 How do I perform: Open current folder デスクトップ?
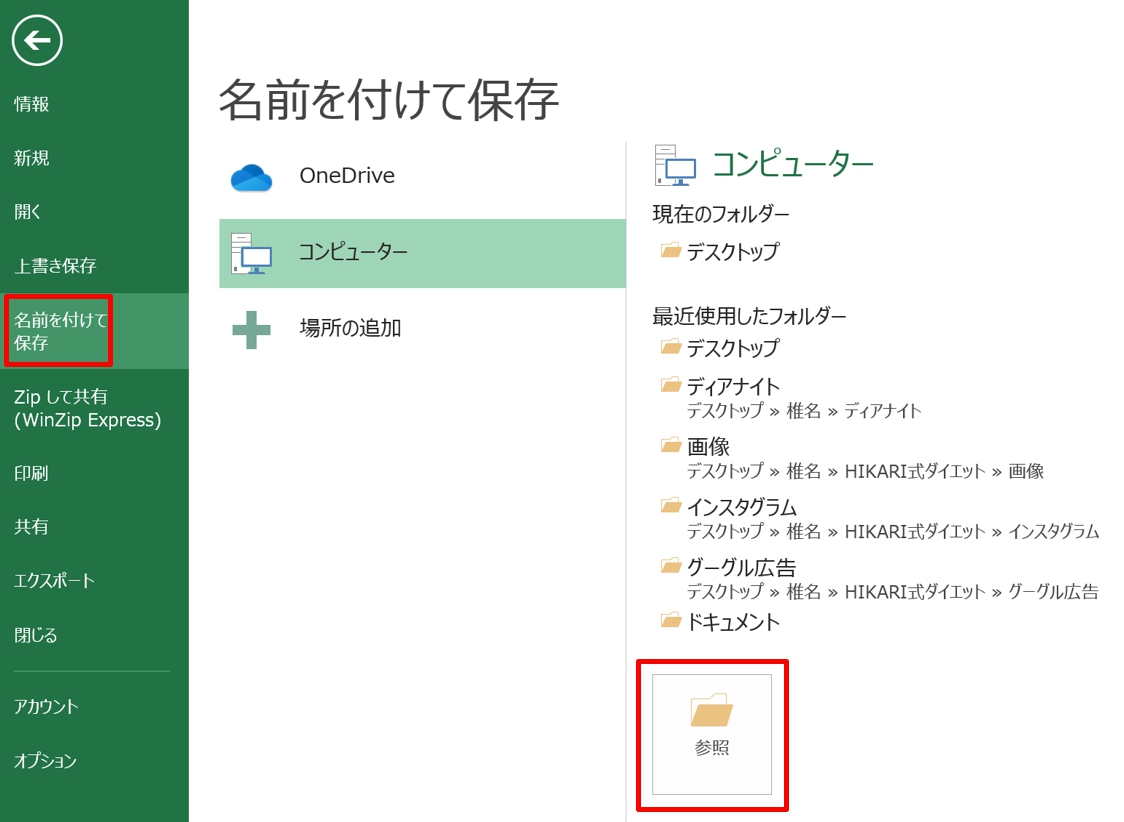pyautogui.click(x=733, y=252)
